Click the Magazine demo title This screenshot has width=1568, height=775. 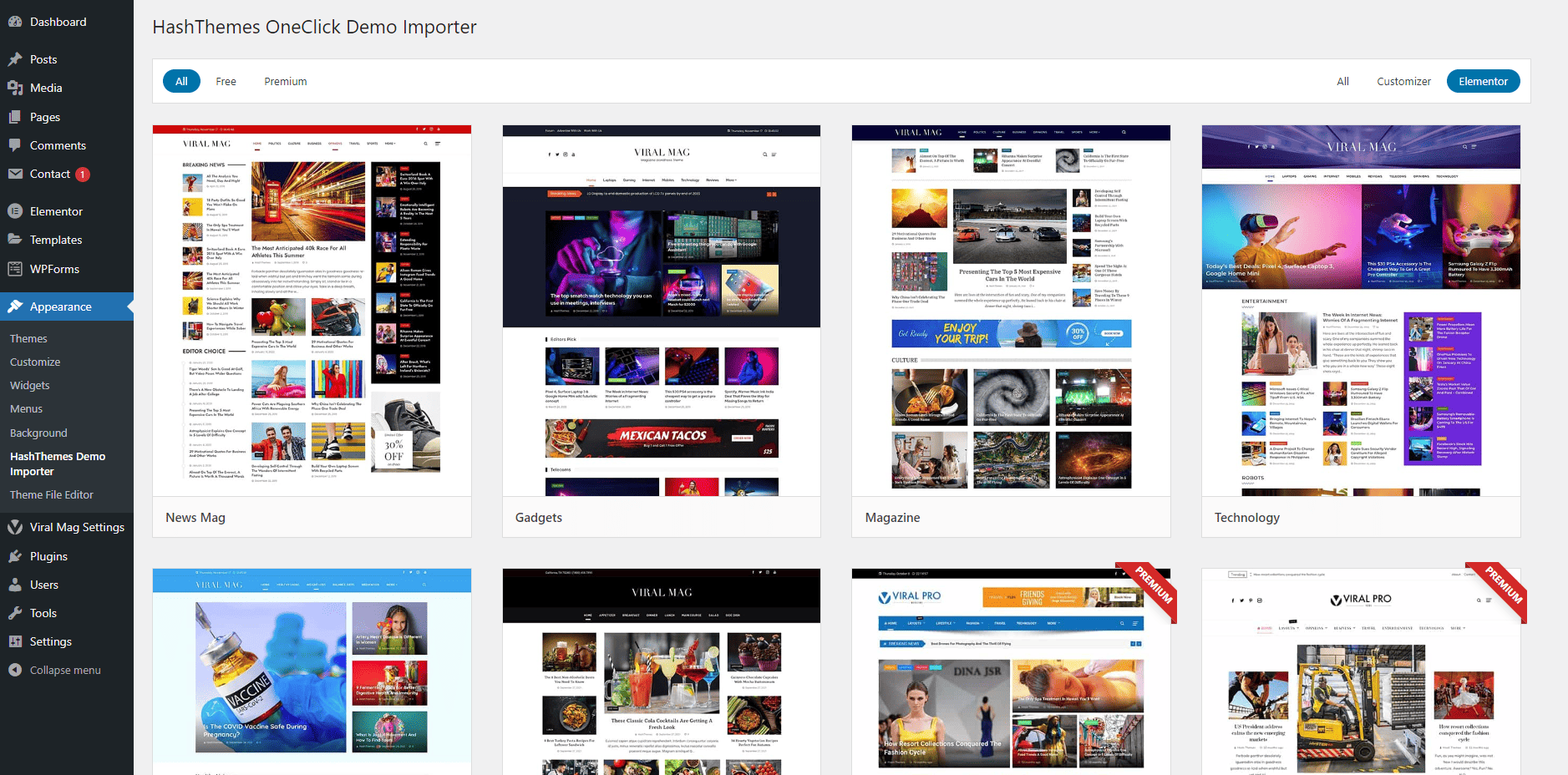click(x=892, y=518)
